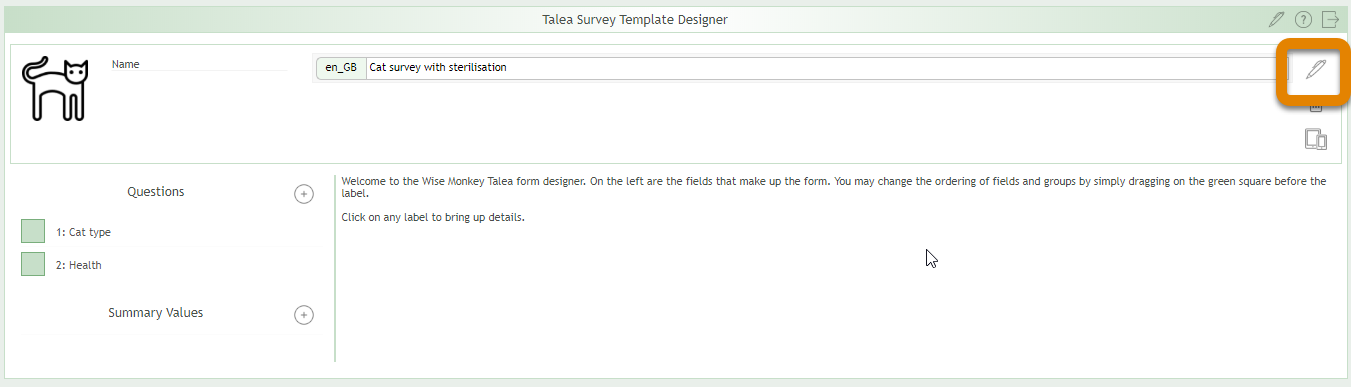Open the '2: Health' question label

(79, 265)
